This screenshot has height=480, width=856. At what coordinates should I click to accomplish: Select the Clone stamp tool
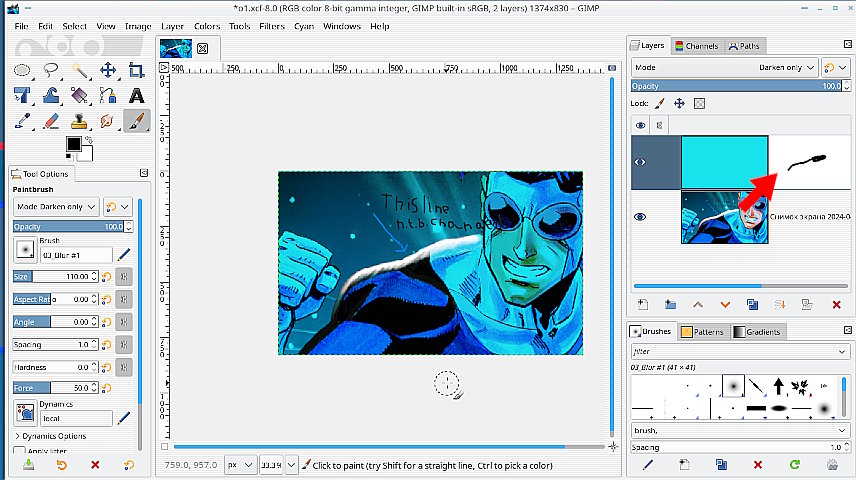80,121
